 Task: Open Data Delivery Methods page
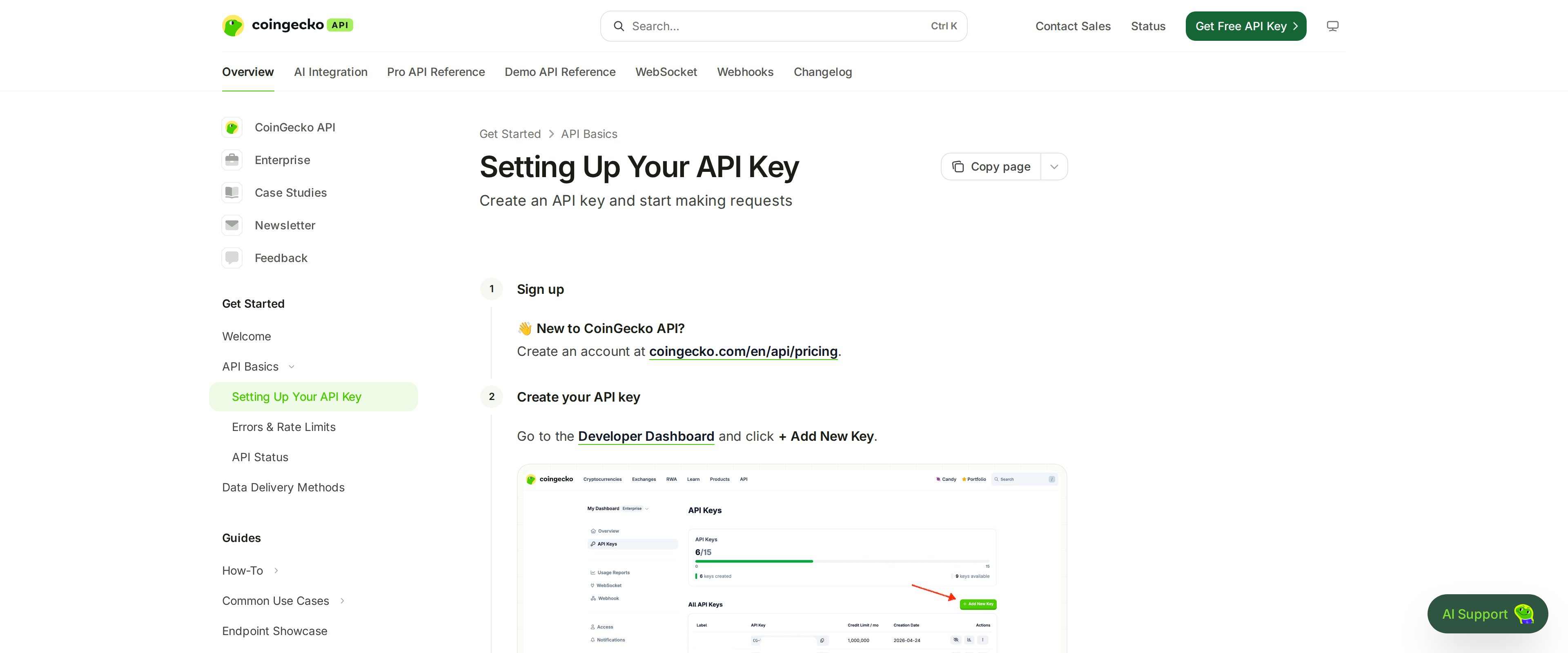pos(283,487)
